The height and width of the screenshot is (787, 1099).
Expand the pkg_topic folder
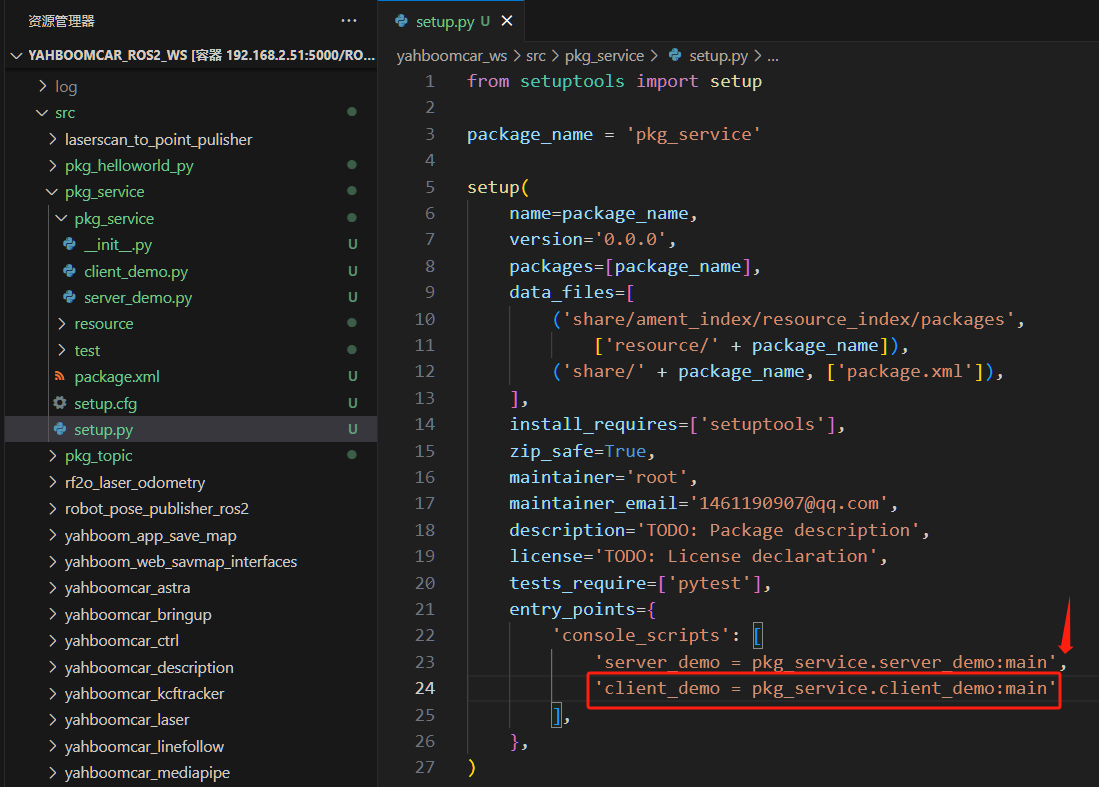point(53,456)
